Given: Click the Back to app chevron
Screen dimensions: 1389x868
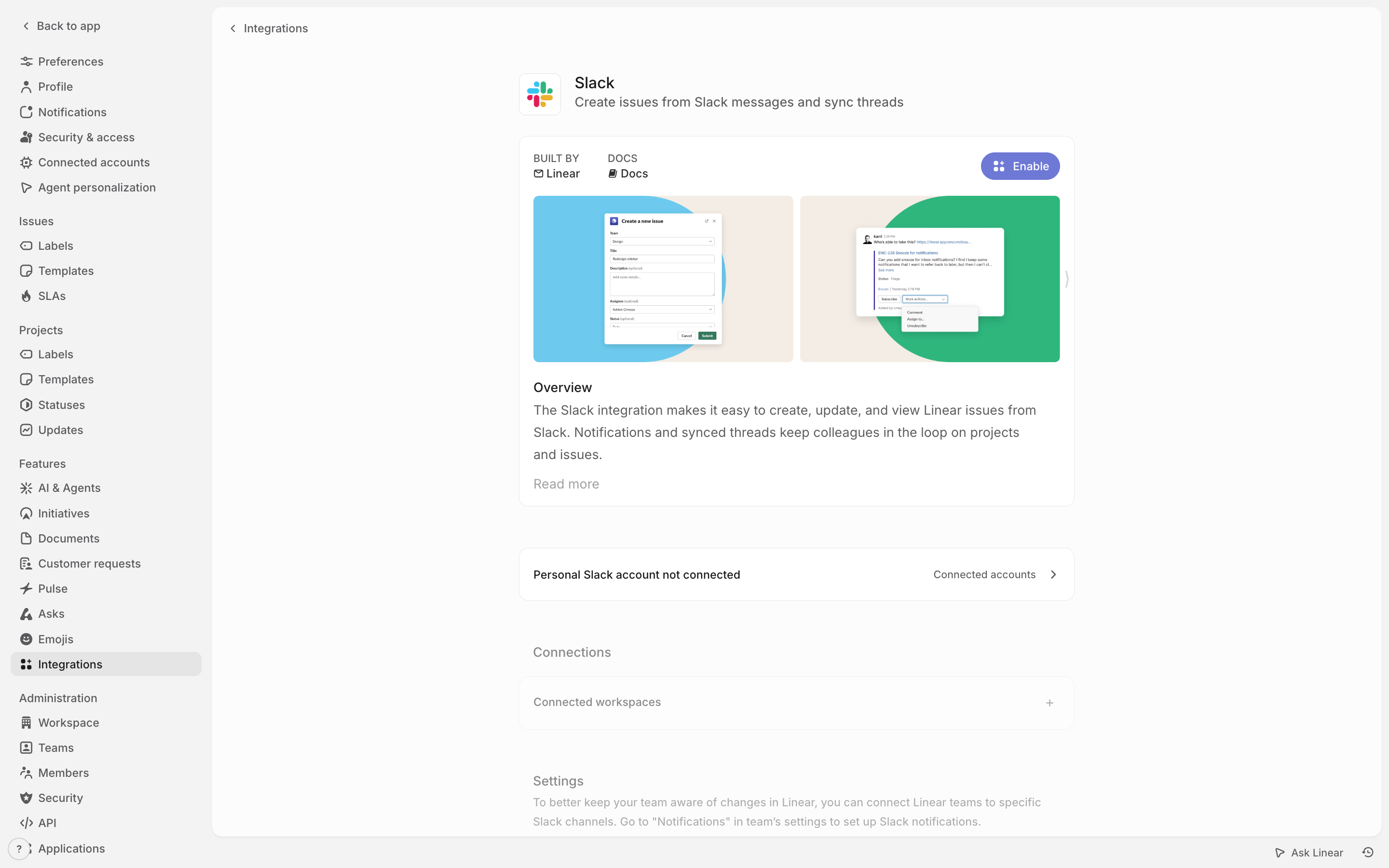Looking at the screenshot, I should (x=26, y=26).
